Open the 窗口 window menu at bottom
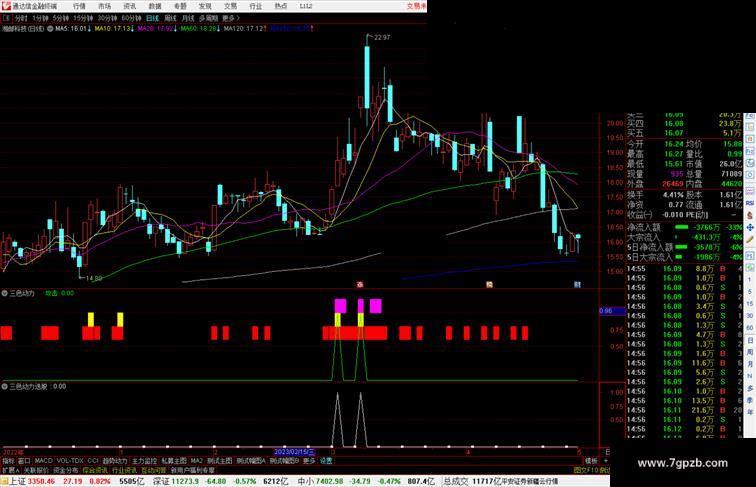This screenshot has width=756, height=487. (x=24, y=461)
